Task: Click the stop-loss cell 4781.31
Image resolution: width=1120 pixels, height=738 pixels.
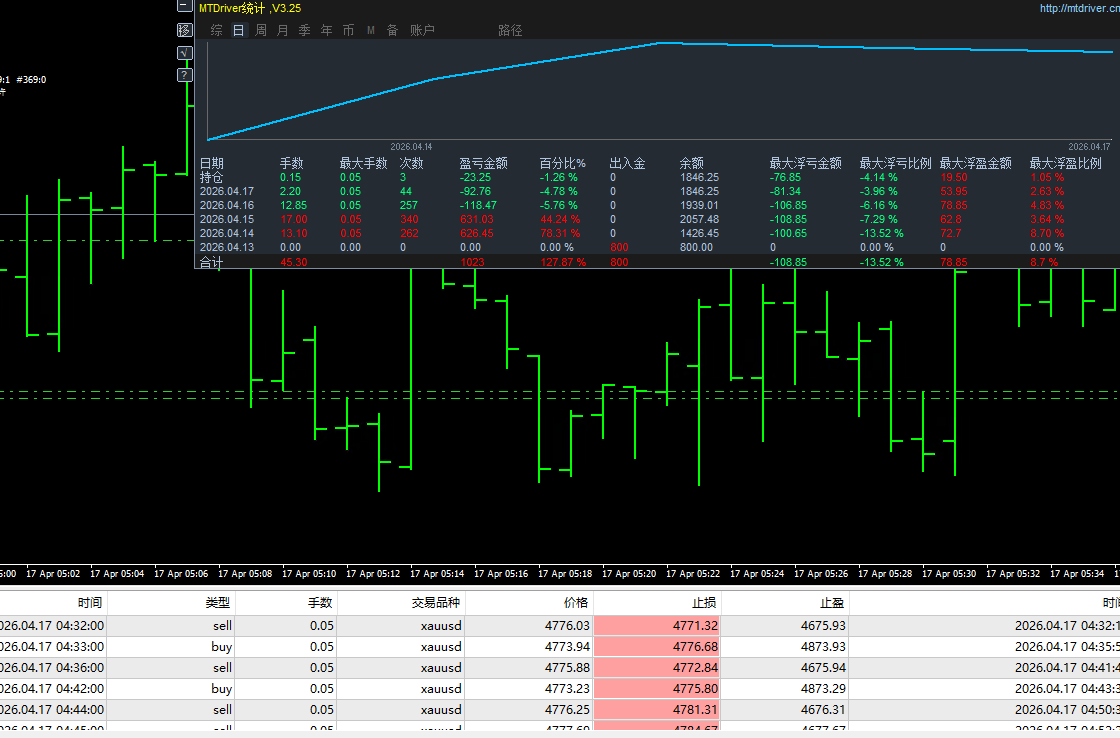Action: tap(657, 709)
